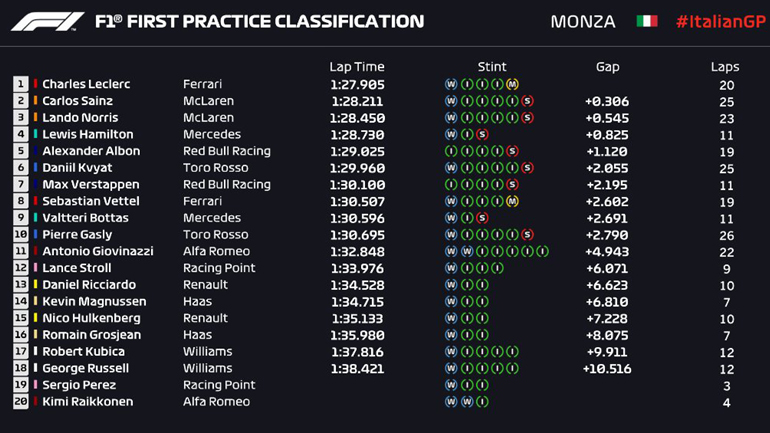Click Bottas's red soft tyre icon
Image resolution: width=770 pixels, height=433 pixels.
(x=482, y=218)
